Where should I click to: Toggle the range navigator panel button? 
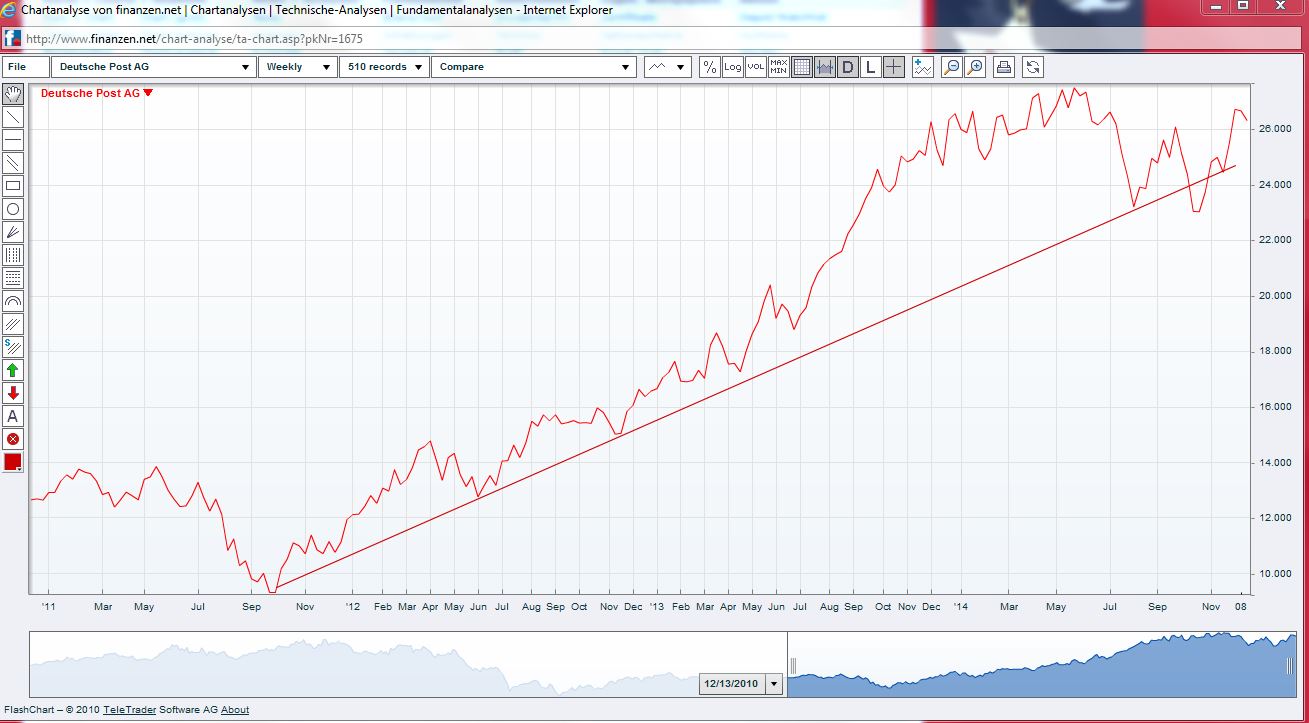(x=825, y=67)
